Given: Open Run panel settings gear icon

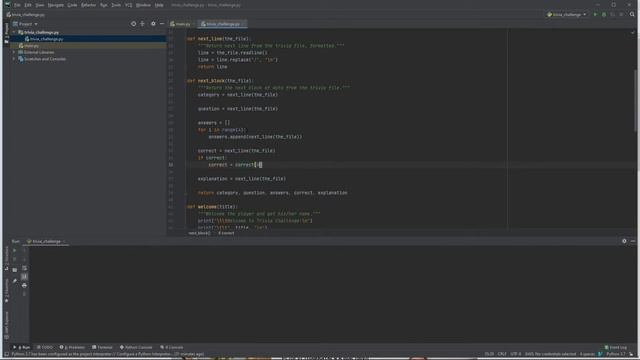Looking at the screenshot, I should [624, 241].
